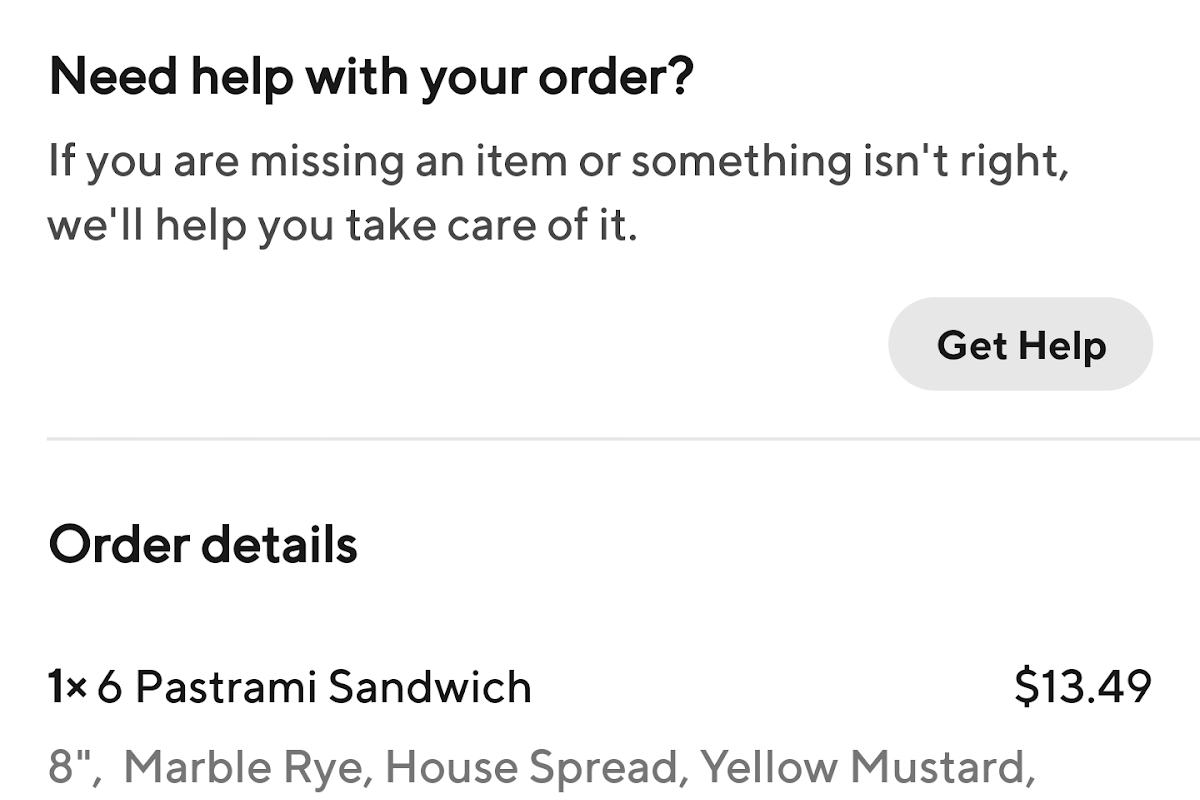
Task: Click the phrase 'something isn't right'
Action: coord(850,162)
